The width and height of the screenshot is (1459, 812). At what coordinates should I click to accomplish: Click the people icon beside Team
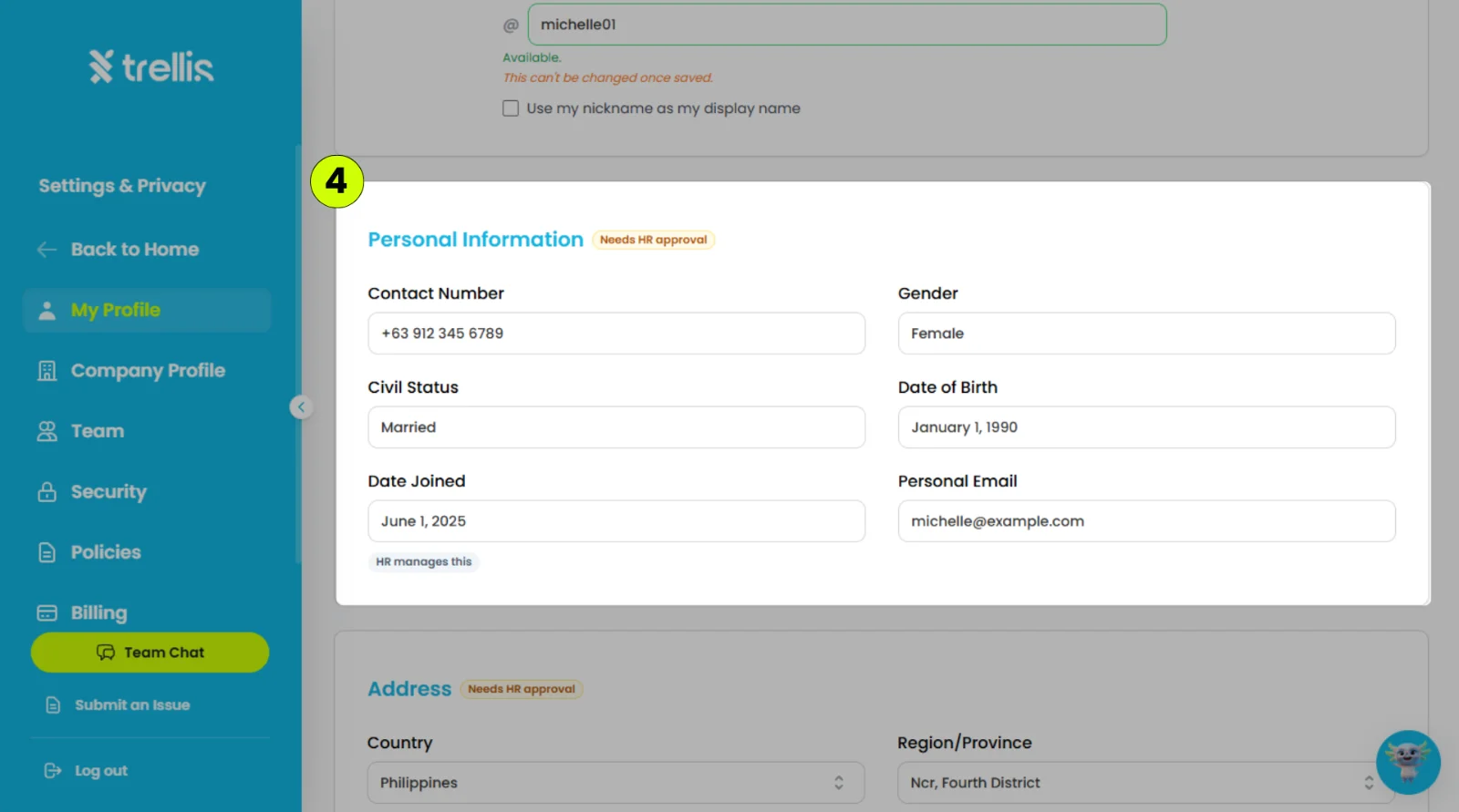(x=47, y=431)
